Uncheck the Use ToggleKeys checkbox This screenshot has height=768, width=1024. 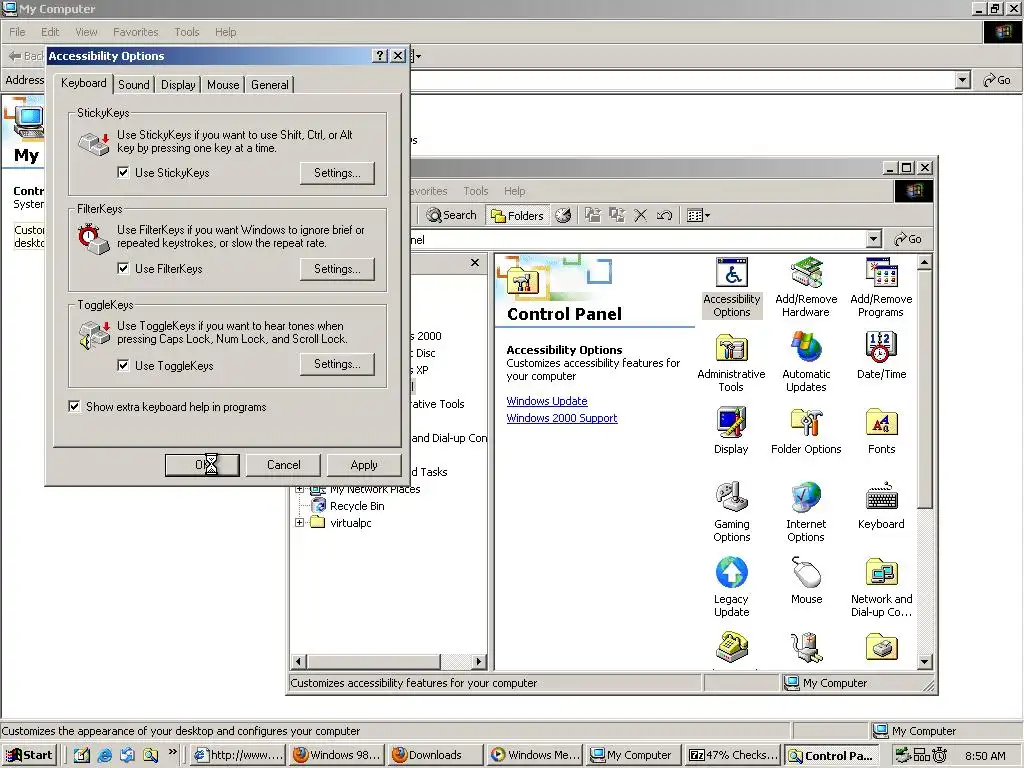(x=123, y=365)
